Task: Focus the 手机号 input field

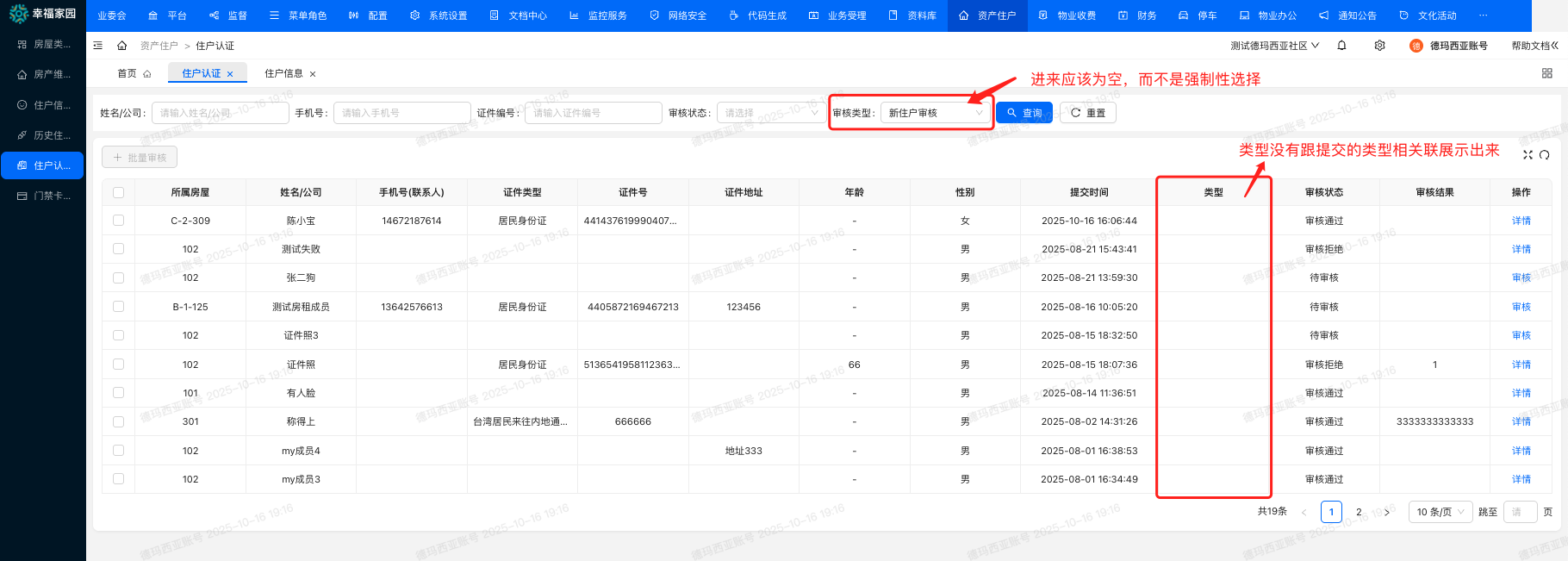Action: coord(401,113)
